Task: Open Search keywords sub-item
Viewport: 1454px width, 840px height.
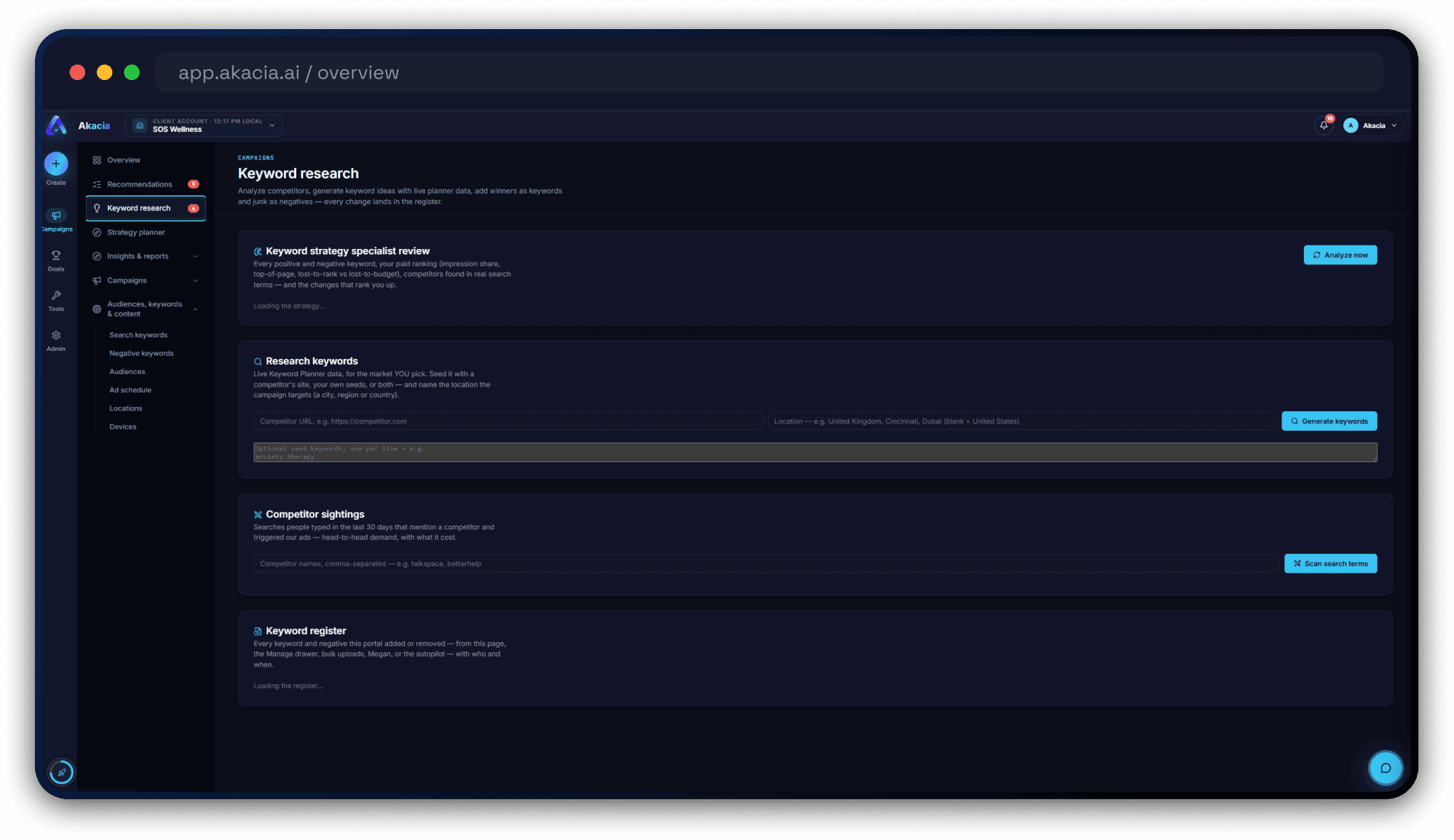Action: pos(138,335)
